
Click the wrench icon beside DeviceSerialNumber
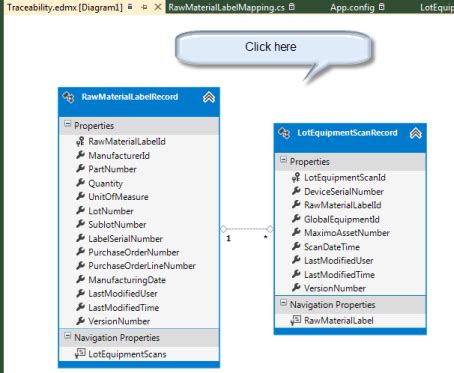coord(296,191)
